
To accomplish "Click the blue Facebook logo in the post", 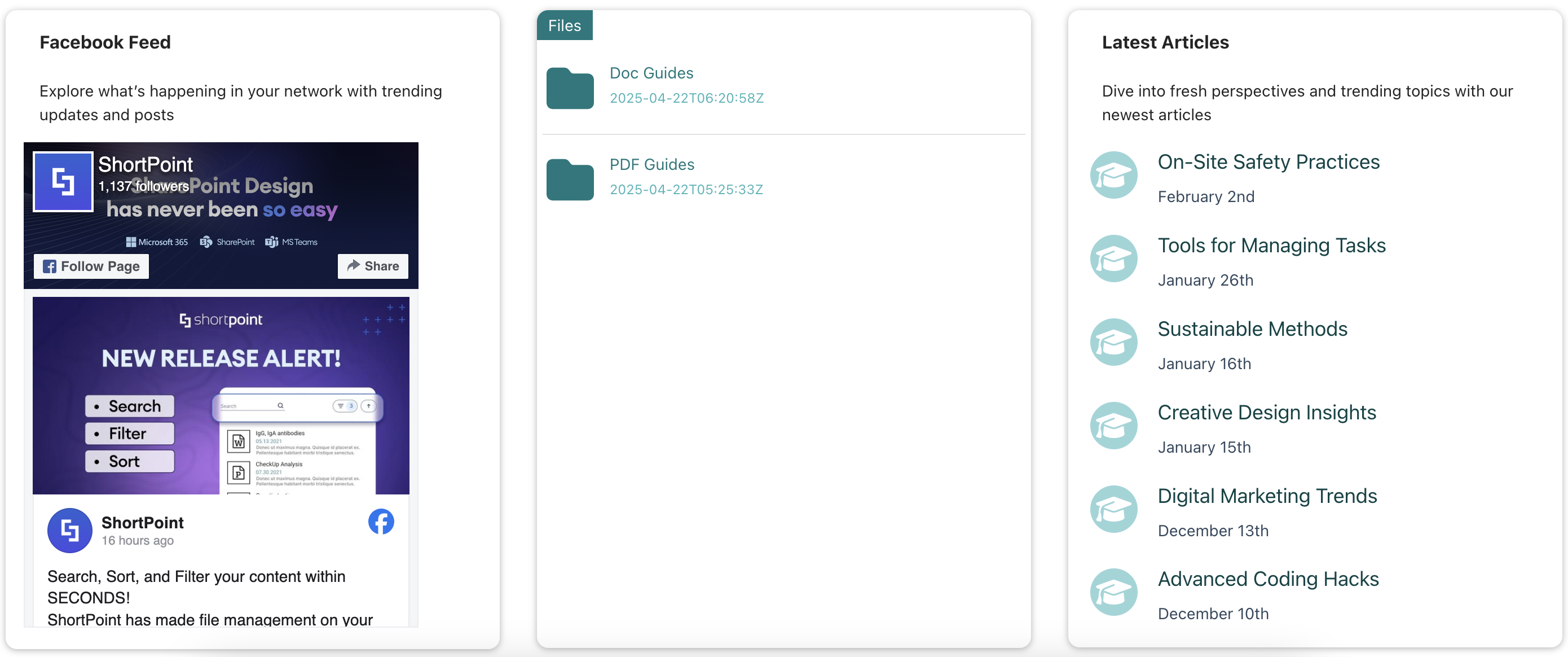I will click(381, 522).
